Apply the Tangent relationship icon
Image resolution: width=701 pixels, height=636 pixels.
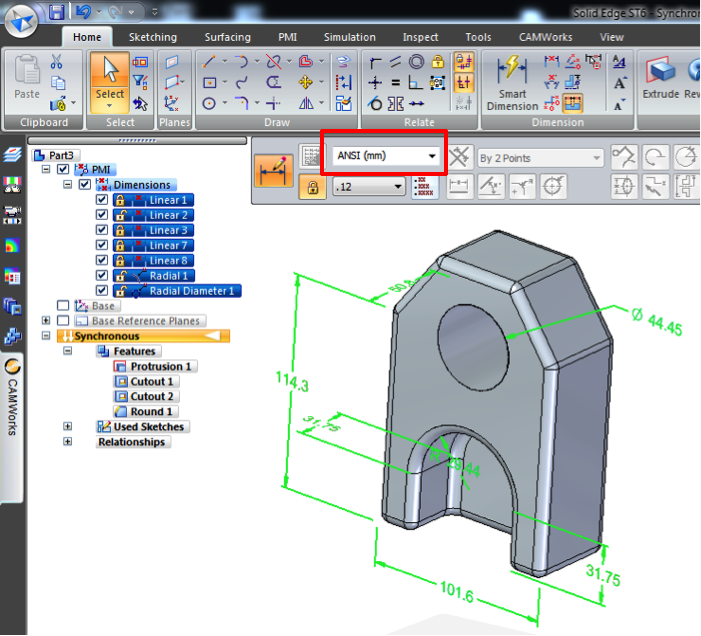(x=375, y=104)
